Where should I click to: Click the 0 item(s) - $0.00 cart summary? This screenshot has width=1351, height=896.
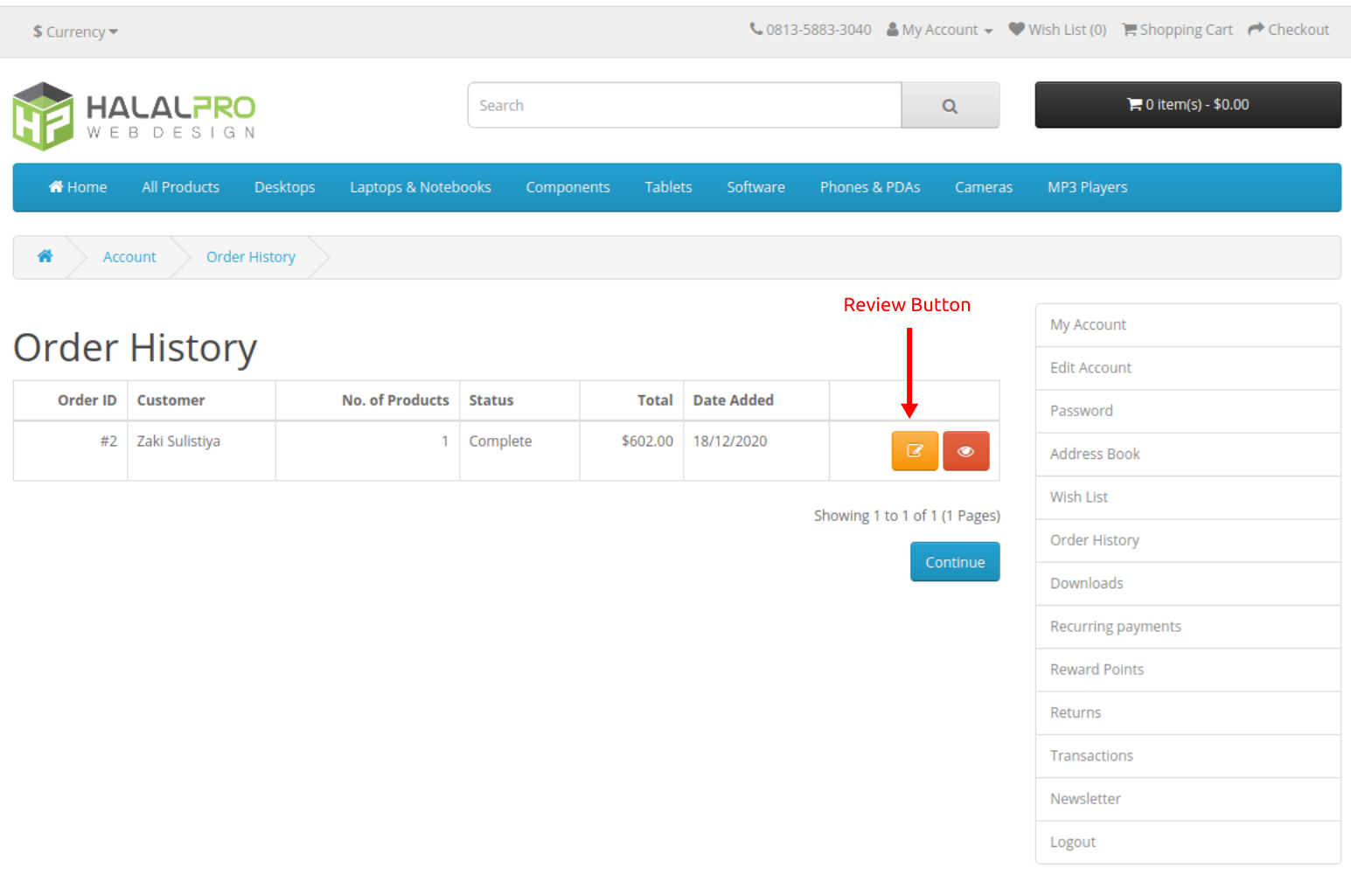[1187, 104]
